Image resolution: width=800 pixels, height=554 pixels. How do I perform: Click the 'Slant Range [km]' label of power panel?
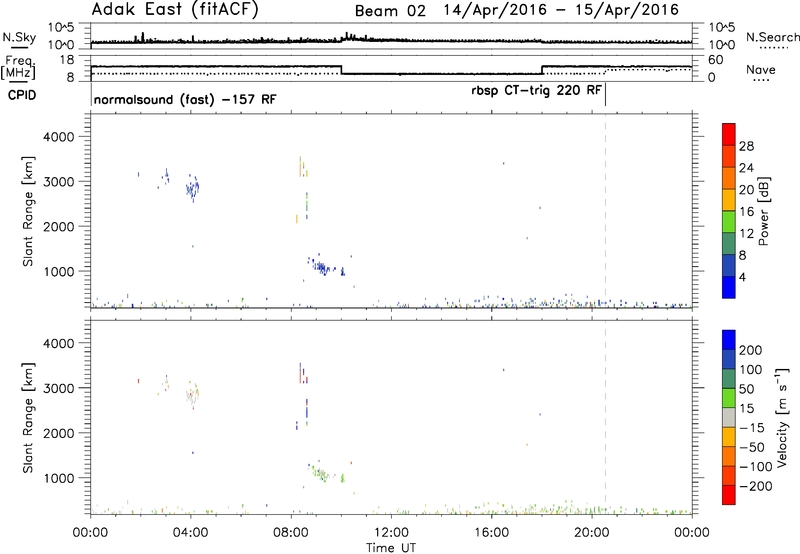29,211
